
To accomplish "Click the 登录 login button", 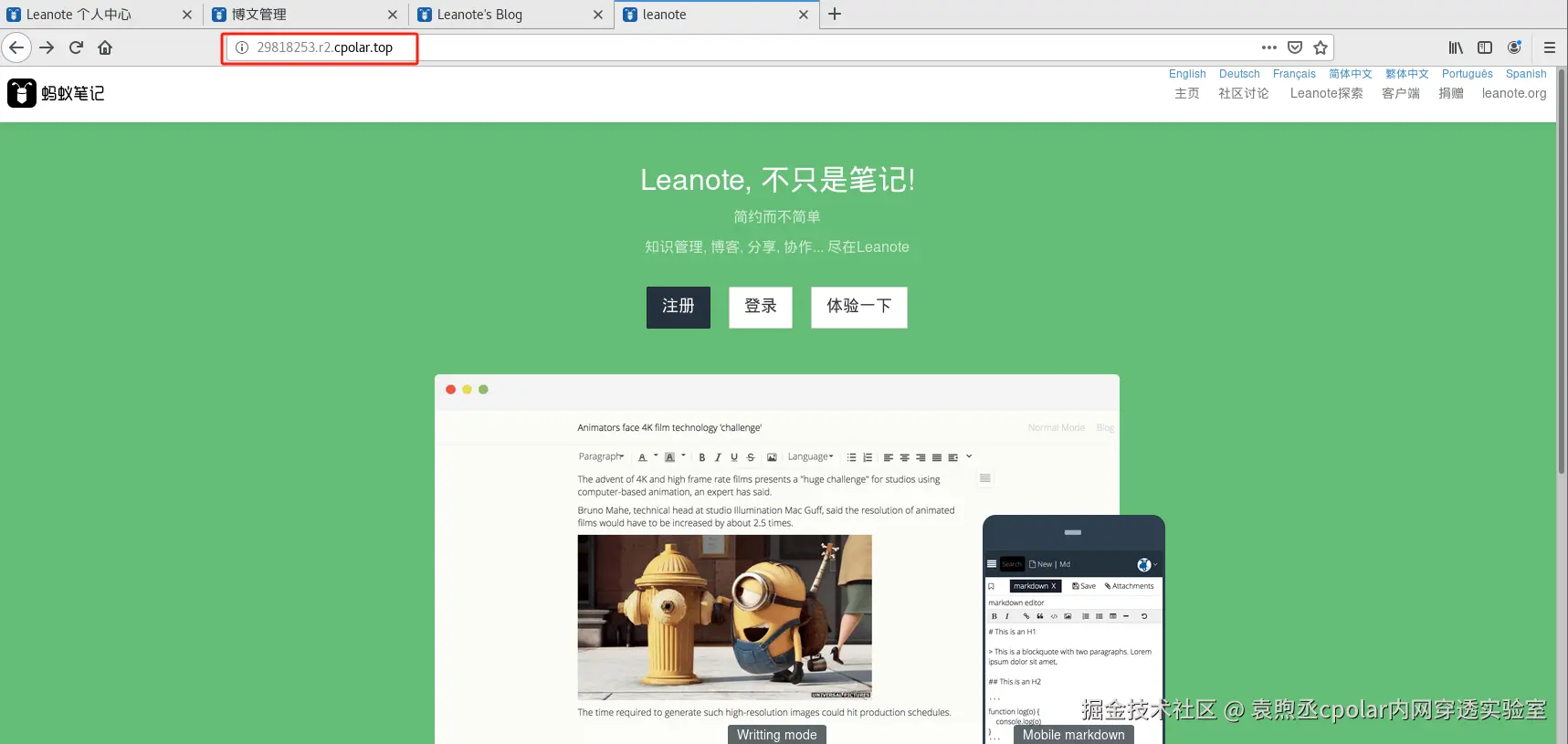I will (x=761, y=307).
